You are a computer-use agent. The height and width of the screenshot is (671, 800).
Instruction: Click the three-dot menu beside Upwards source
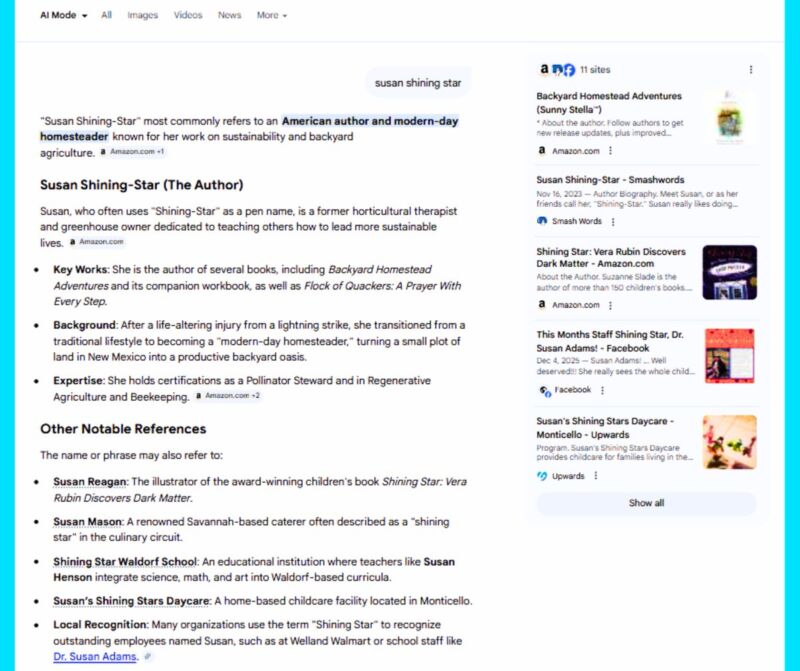click(x=595, y=476)
